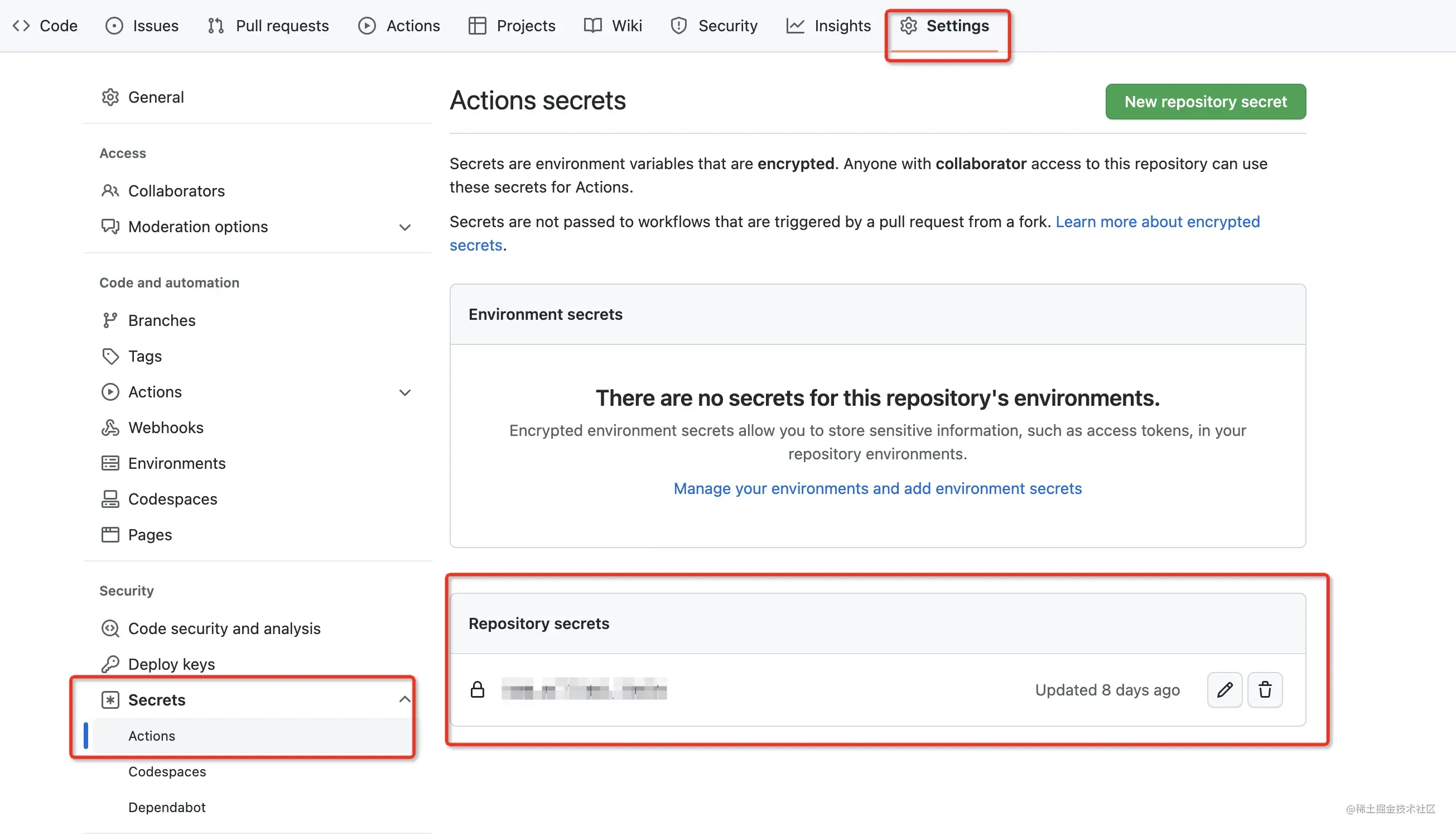Click the Code security and analysis icon
Image resolution: width=1456 pixels, height=835 pixels.
click(x=110, y=628)
